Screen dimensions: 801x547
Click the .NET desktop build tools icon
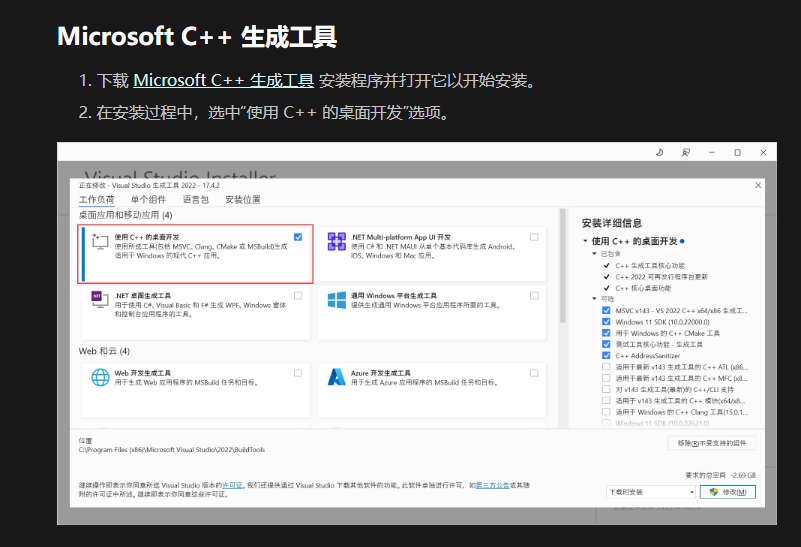point(100,299)
